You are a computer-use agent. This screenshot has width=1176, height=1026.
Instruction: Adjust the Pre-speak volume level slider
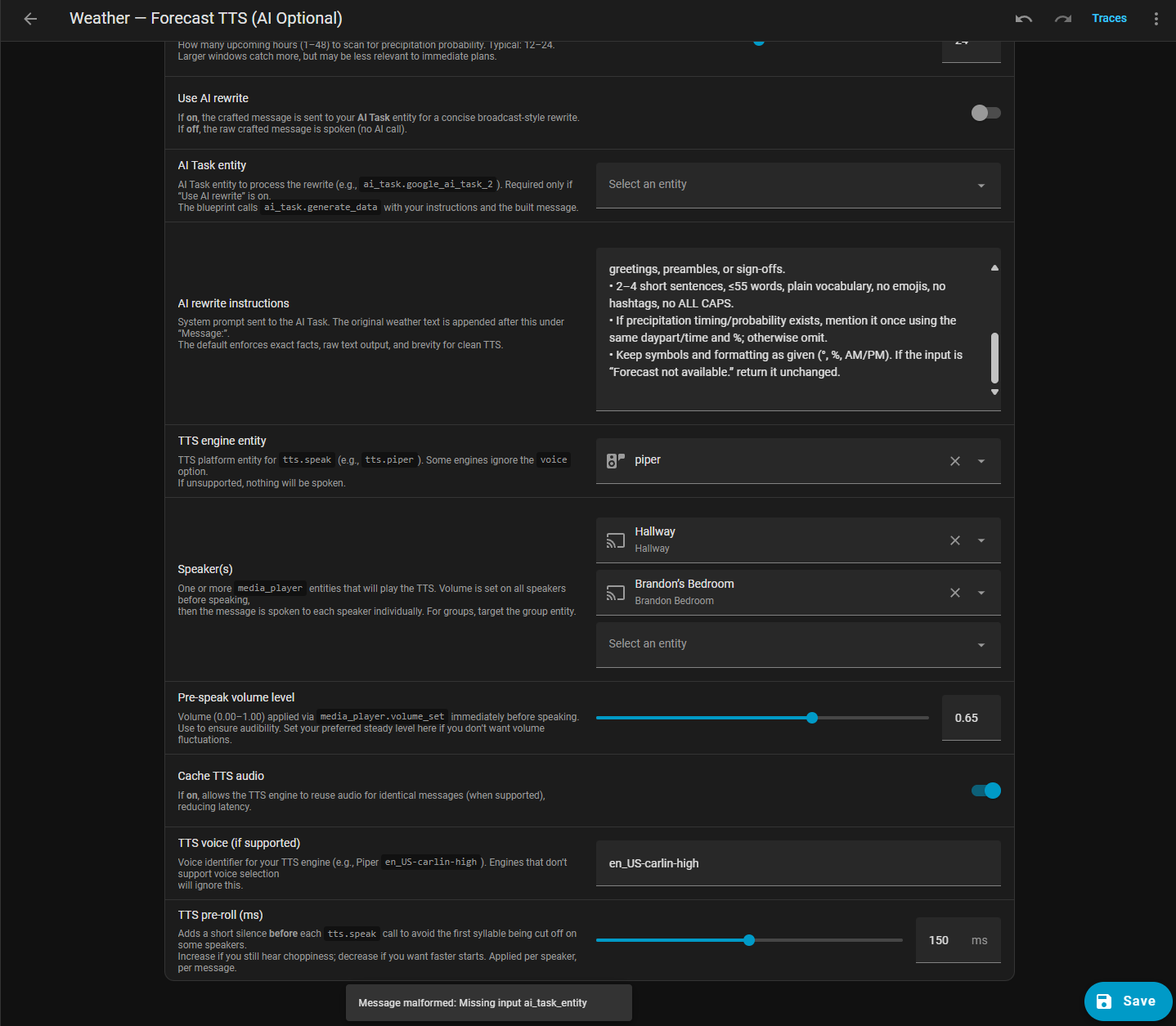[811, 718]
